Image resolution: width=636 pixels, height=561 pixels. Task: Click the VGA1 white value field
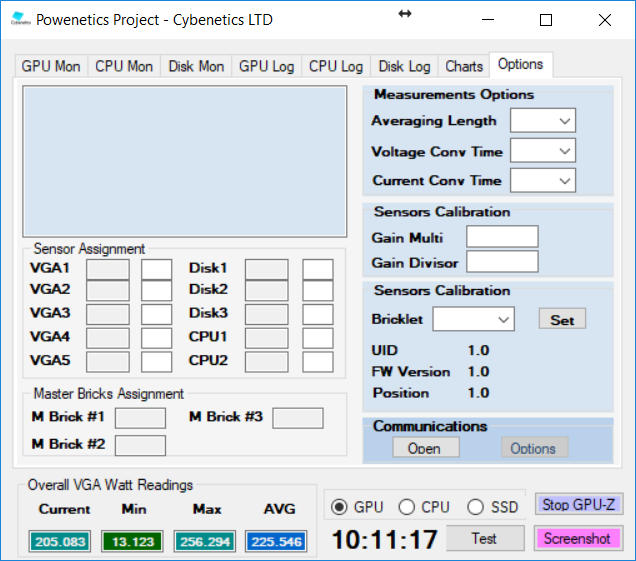157,269
